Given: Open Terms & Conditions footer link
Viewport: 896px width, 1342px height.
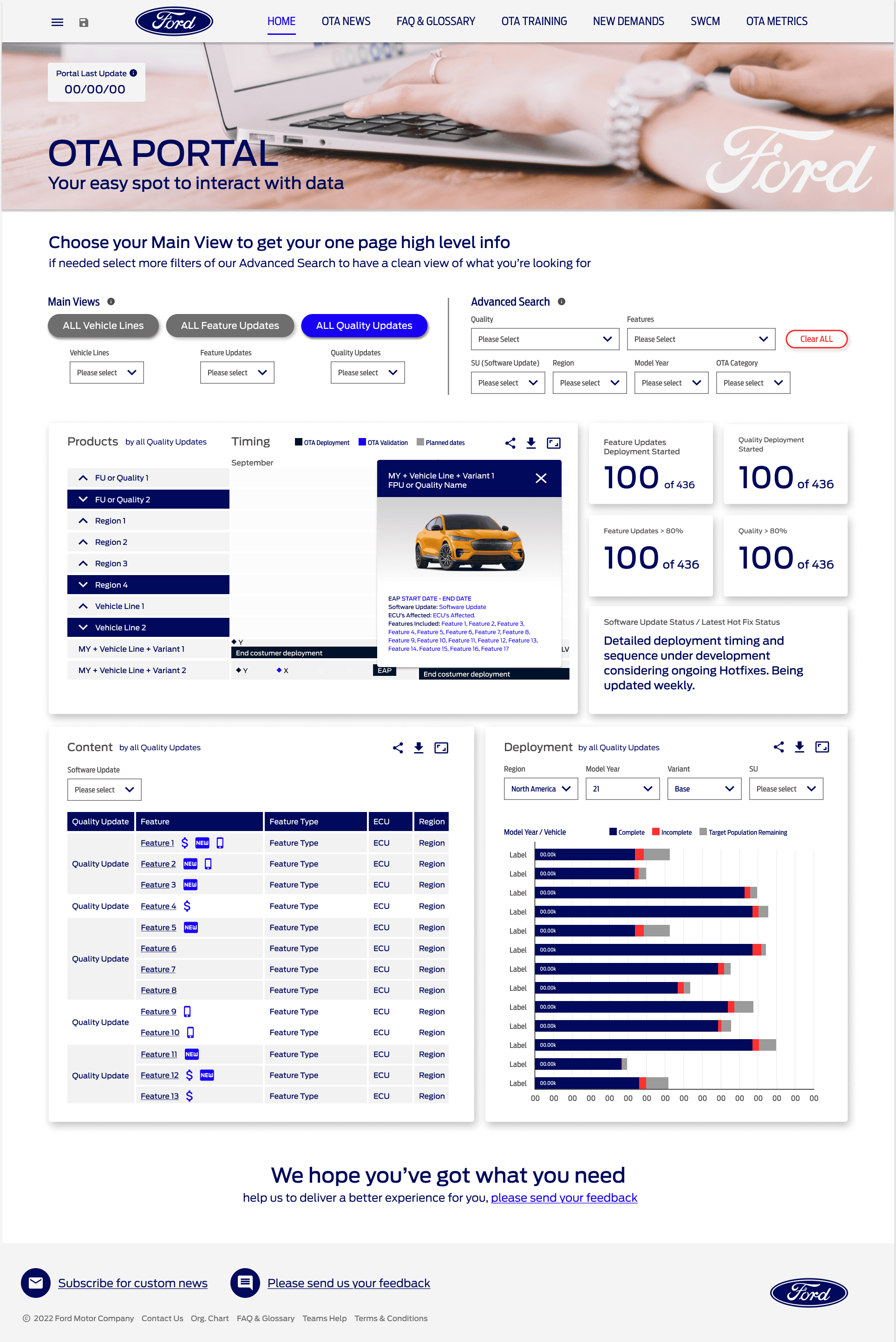Looking at the screenshot, I should point(391,1318).
